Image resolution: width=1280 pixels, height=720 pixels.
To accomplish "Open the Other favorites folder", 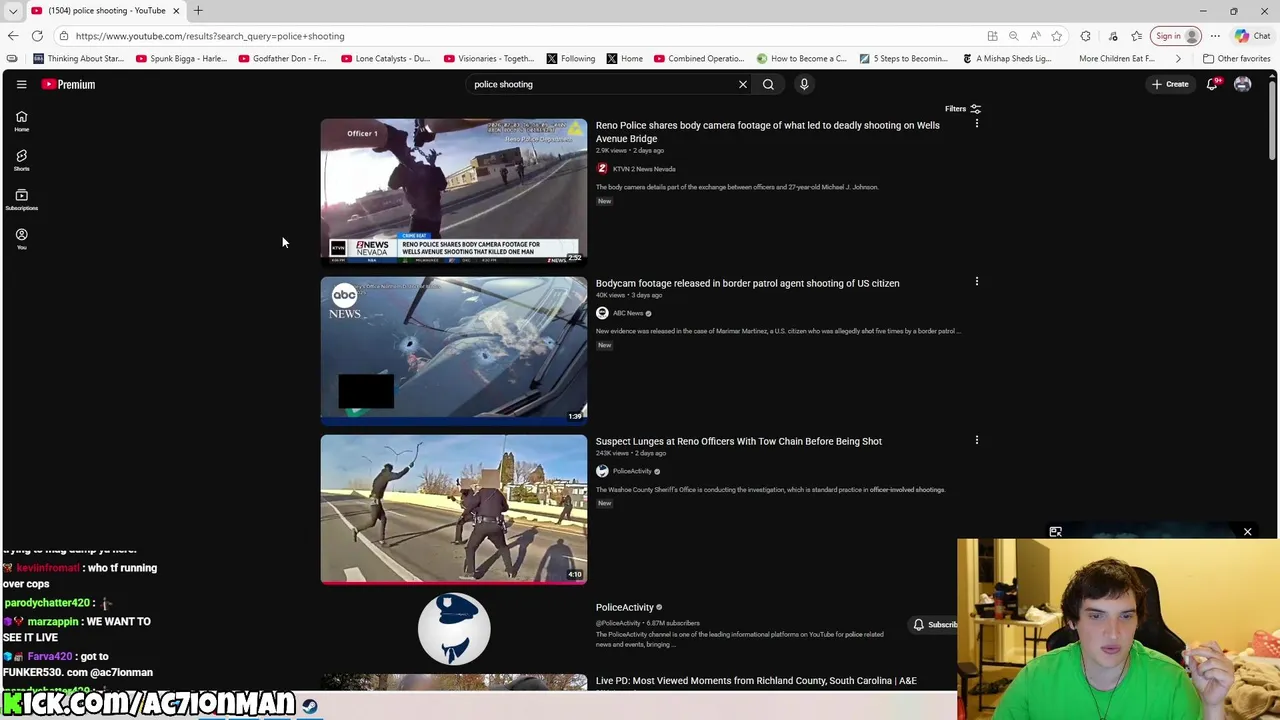I will click(1236, 58).
